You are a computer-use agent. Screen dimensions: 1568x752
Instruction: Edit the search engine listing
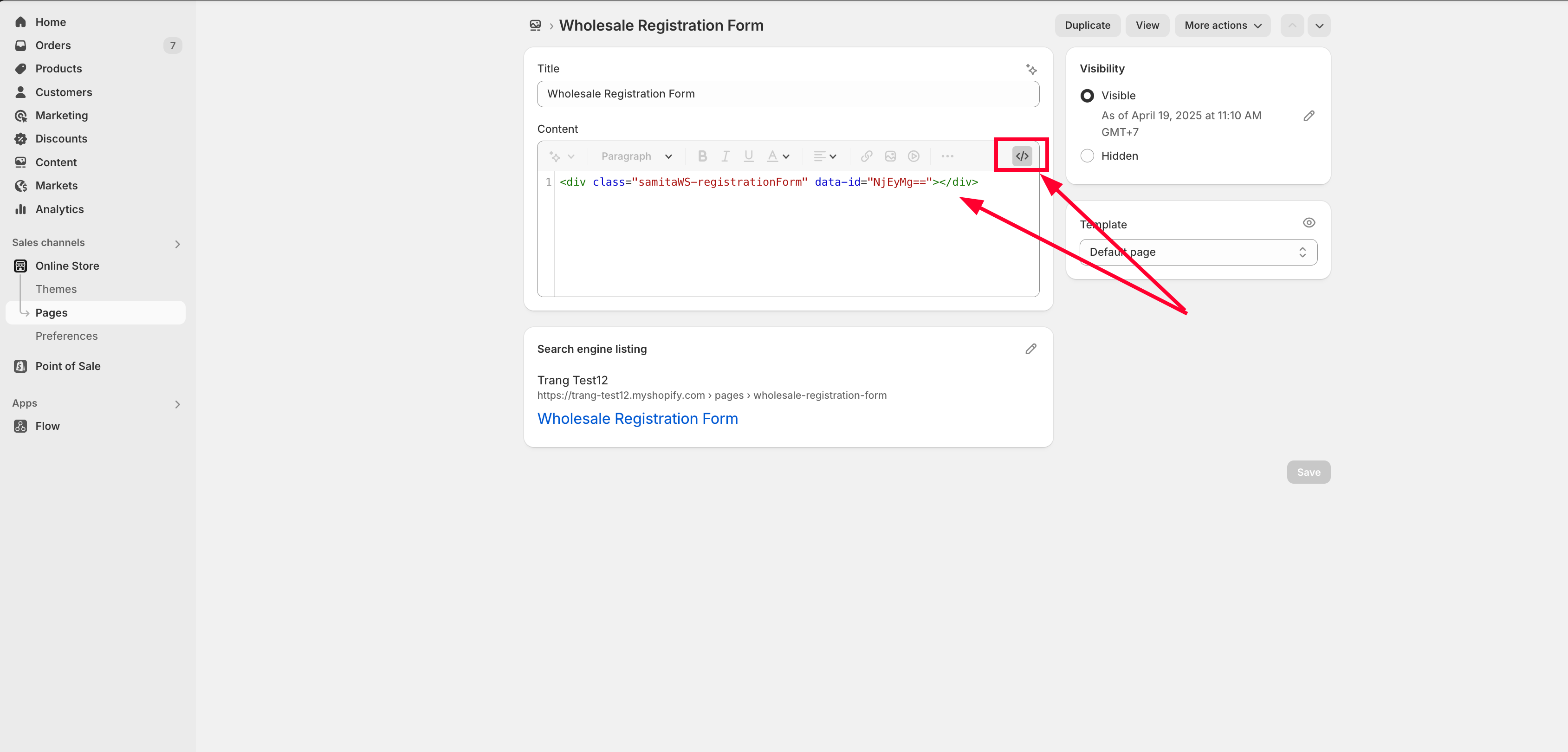tap(1030, 349)
